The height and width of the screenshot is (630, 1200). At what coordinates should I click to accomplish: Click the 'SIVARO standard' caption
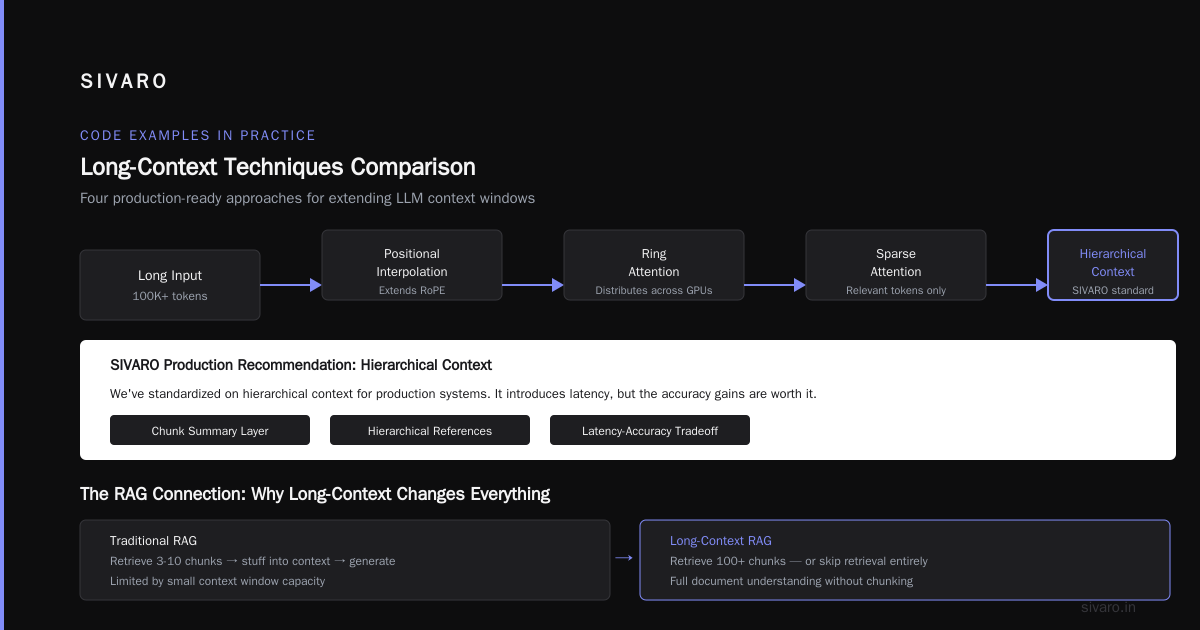point(1113,291)
